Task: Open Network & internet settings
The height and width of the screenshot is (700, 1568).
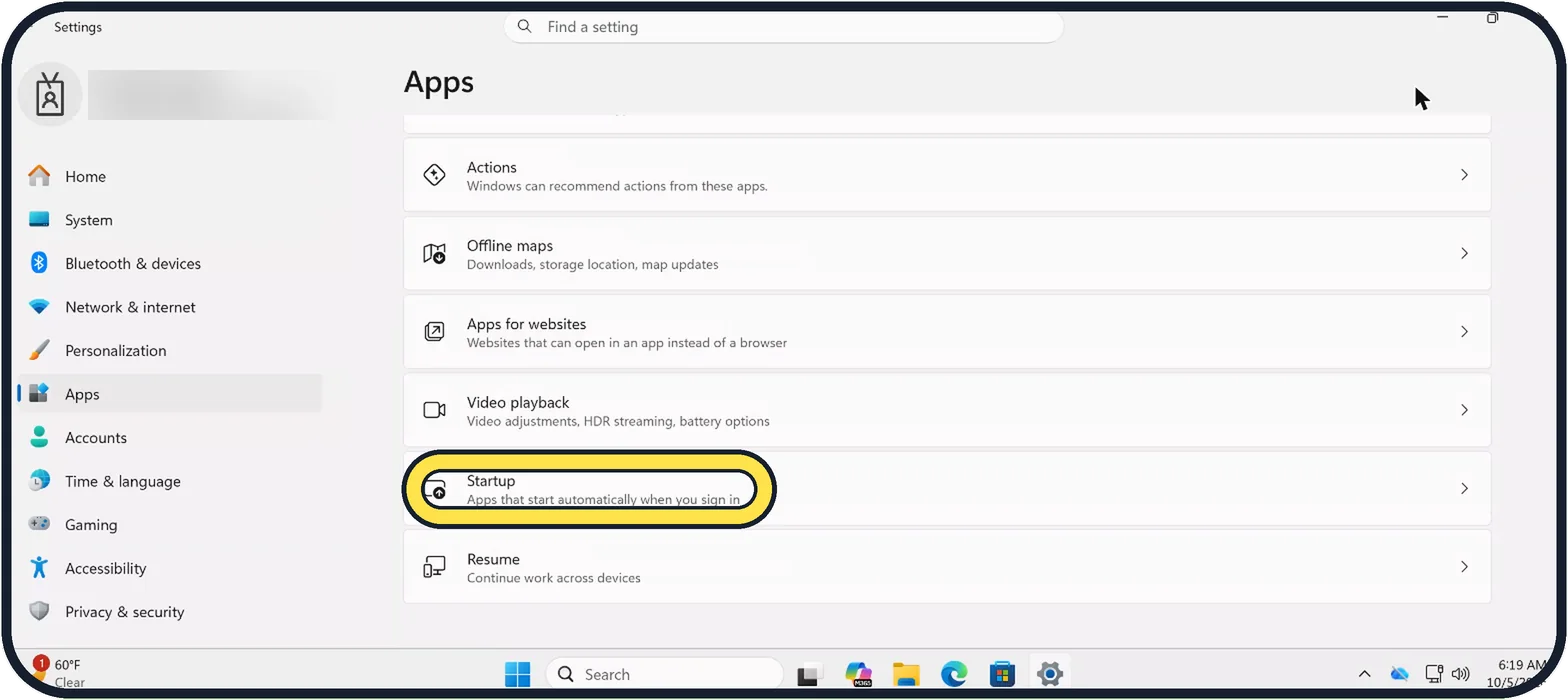Action: [170, 307]
